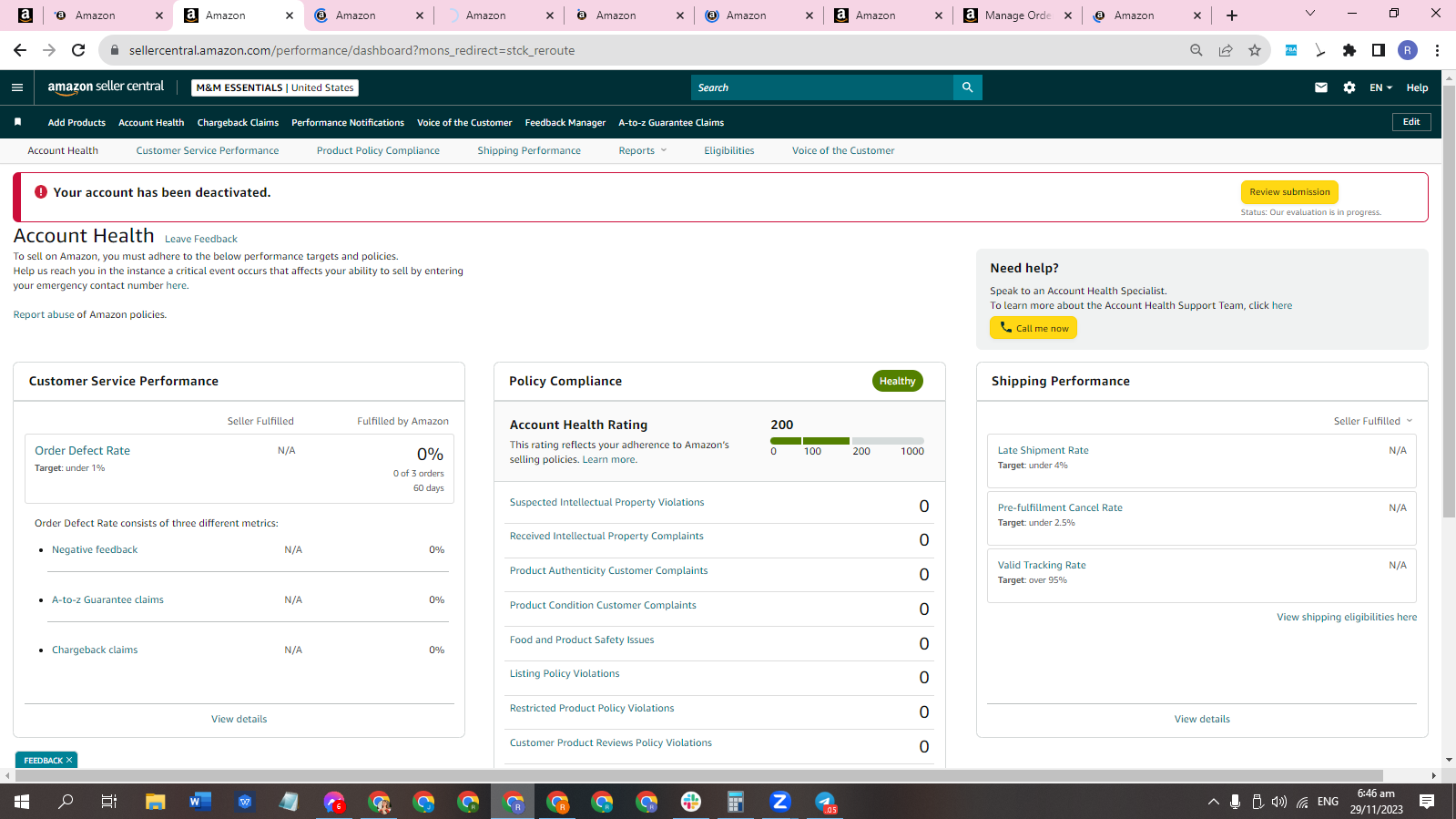
Task: Open the Customer Service Performance tab
Action: 208,150
